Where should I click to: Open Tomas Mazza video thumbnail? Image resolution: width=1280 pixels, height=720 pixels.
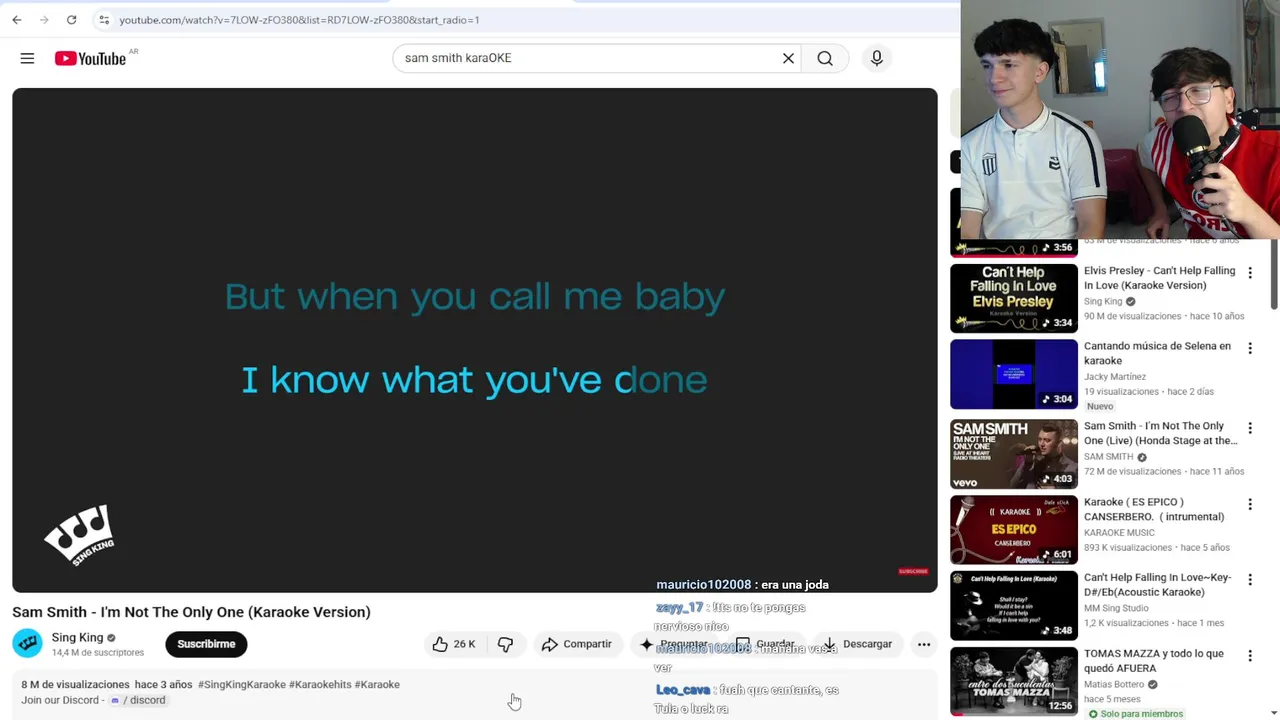point(1014,682)
